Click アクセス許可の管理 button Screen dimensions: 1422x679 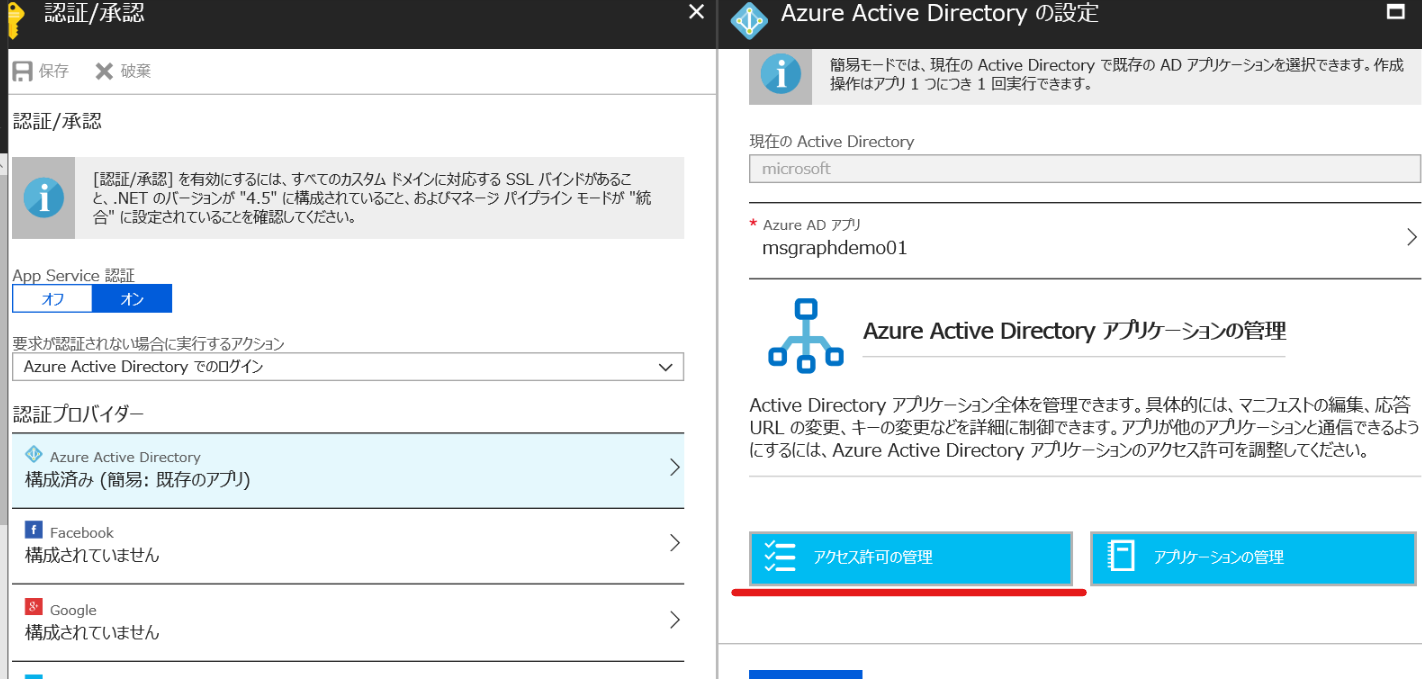coord(911,558)
